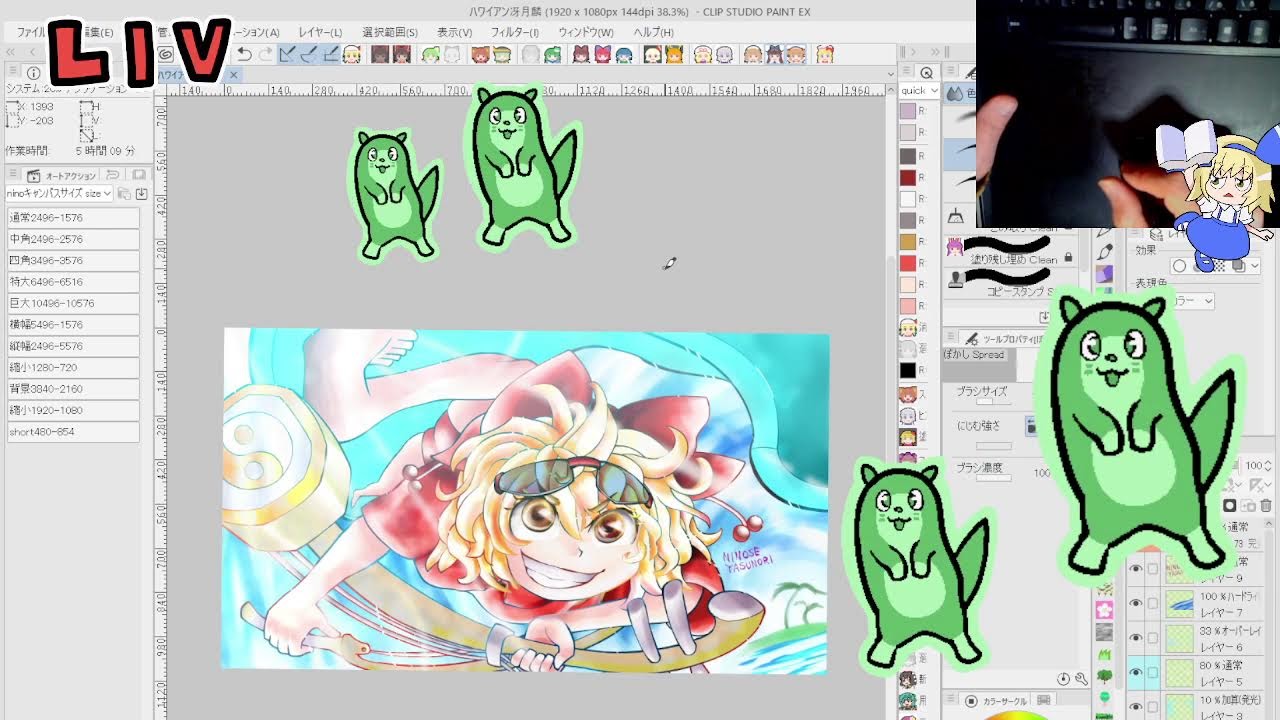Hide layer 3 with the eye icon
1280x720 pixels.
coord(1135,707)
